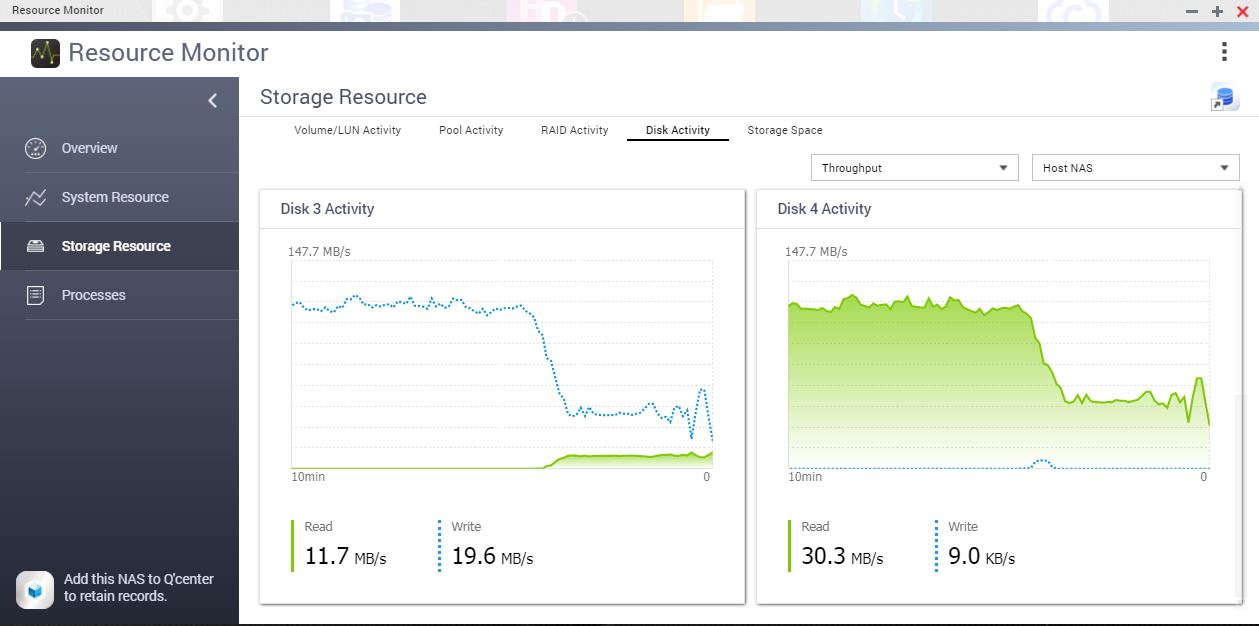The width and height of the screenshot is (1259, 626).
Task: Open the Host NAS dropdown
Action: (x=1136, y=168)
